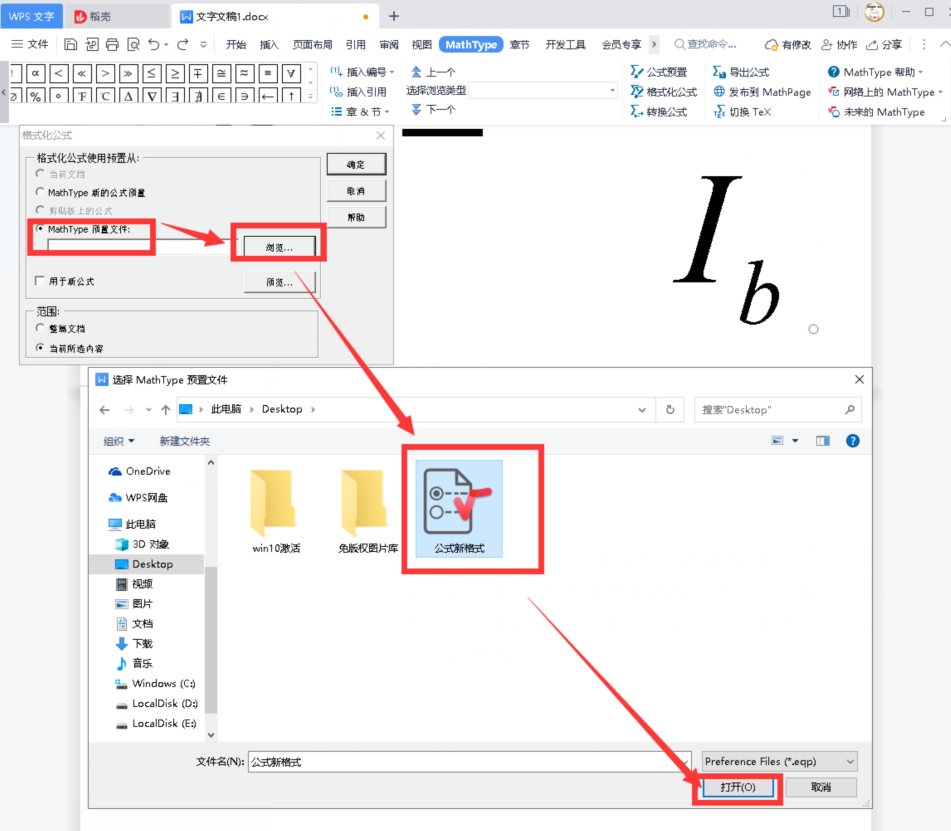The width and height of the screenshot is (951, 831).
Task: Click the Up folder arrow in file dialog
Action: (166, 410)
